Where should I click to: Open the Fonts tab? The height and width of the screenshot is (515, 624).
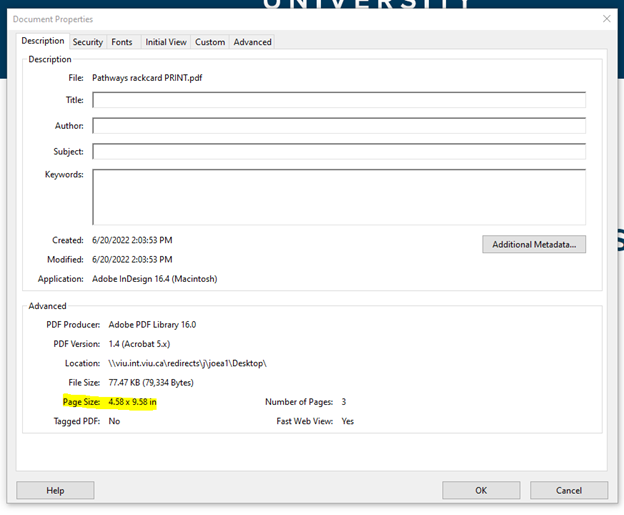click(121, 42)
